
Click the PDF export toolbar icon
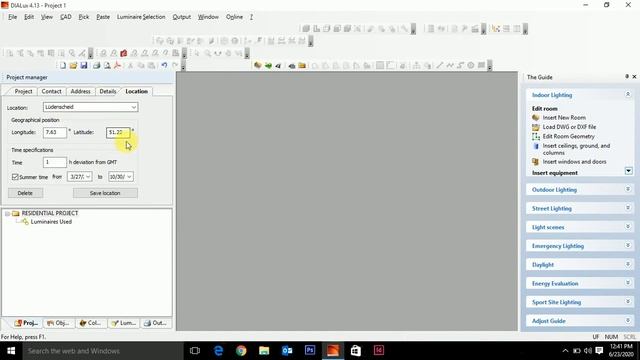pyautogui.click(x=118, y=65)
